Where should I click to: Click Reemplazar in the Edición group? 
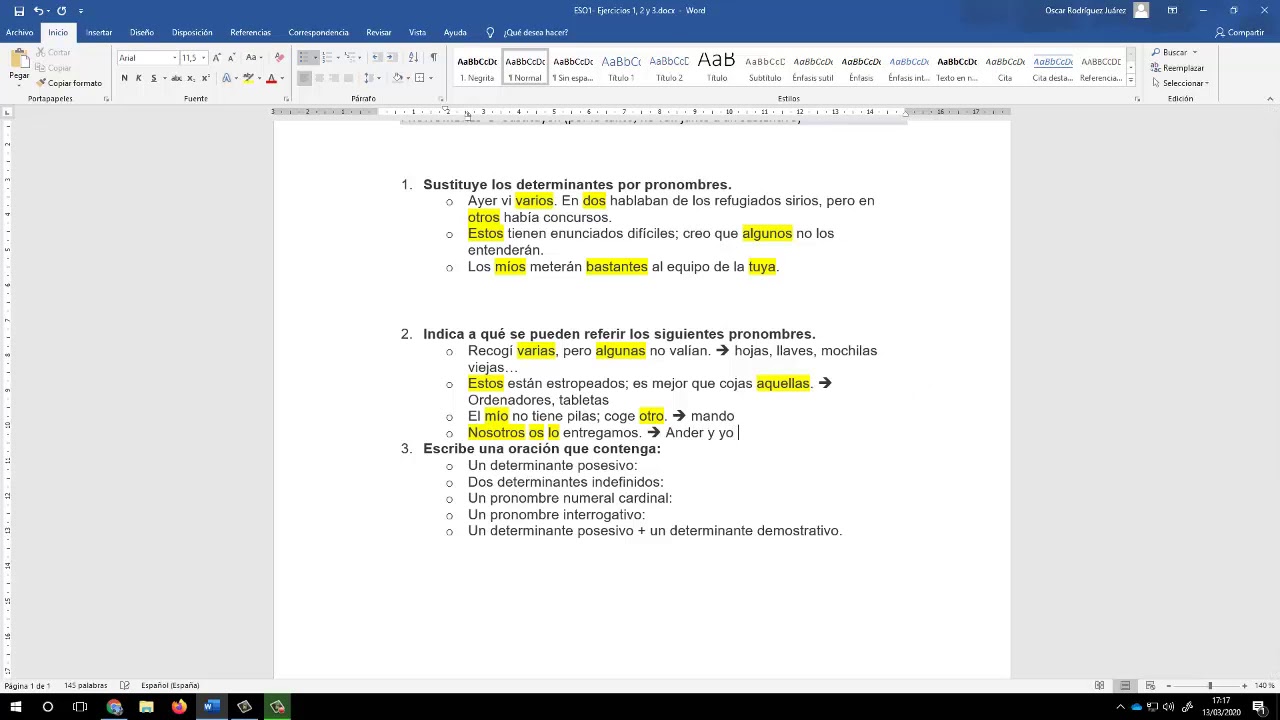(1182, 68)
